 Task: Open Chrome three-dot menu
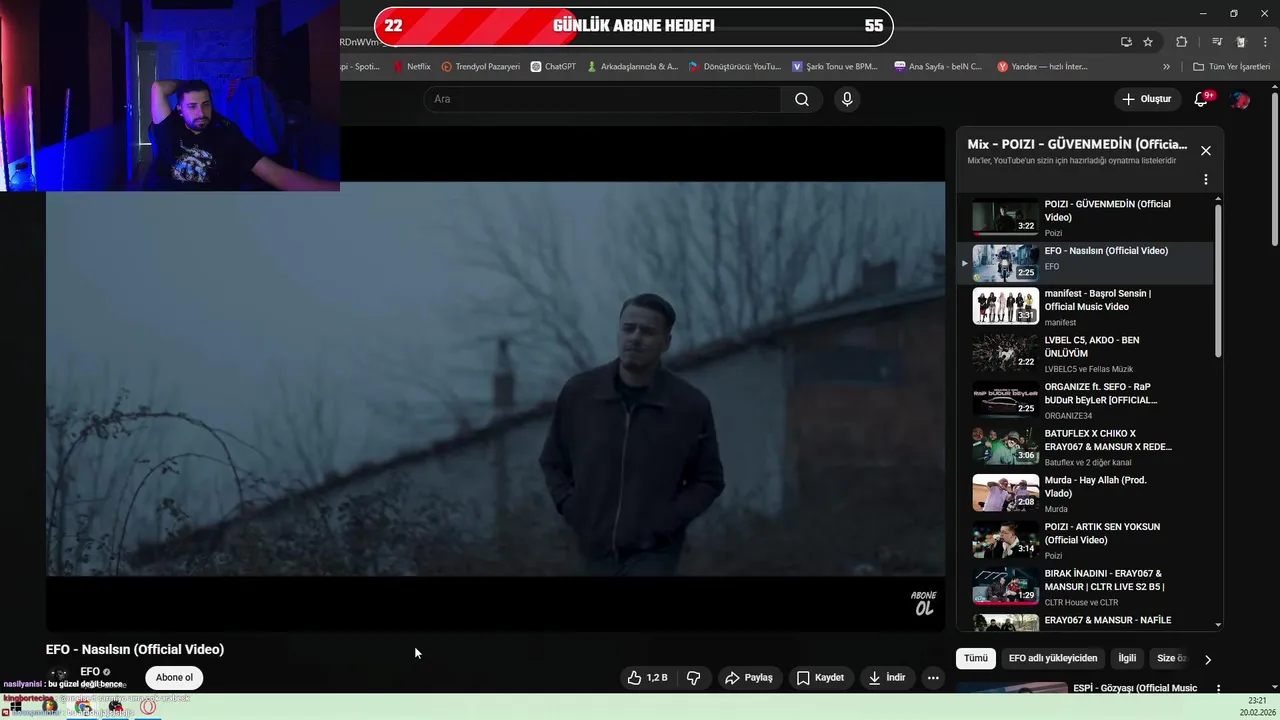click(x=1266, y=42)
